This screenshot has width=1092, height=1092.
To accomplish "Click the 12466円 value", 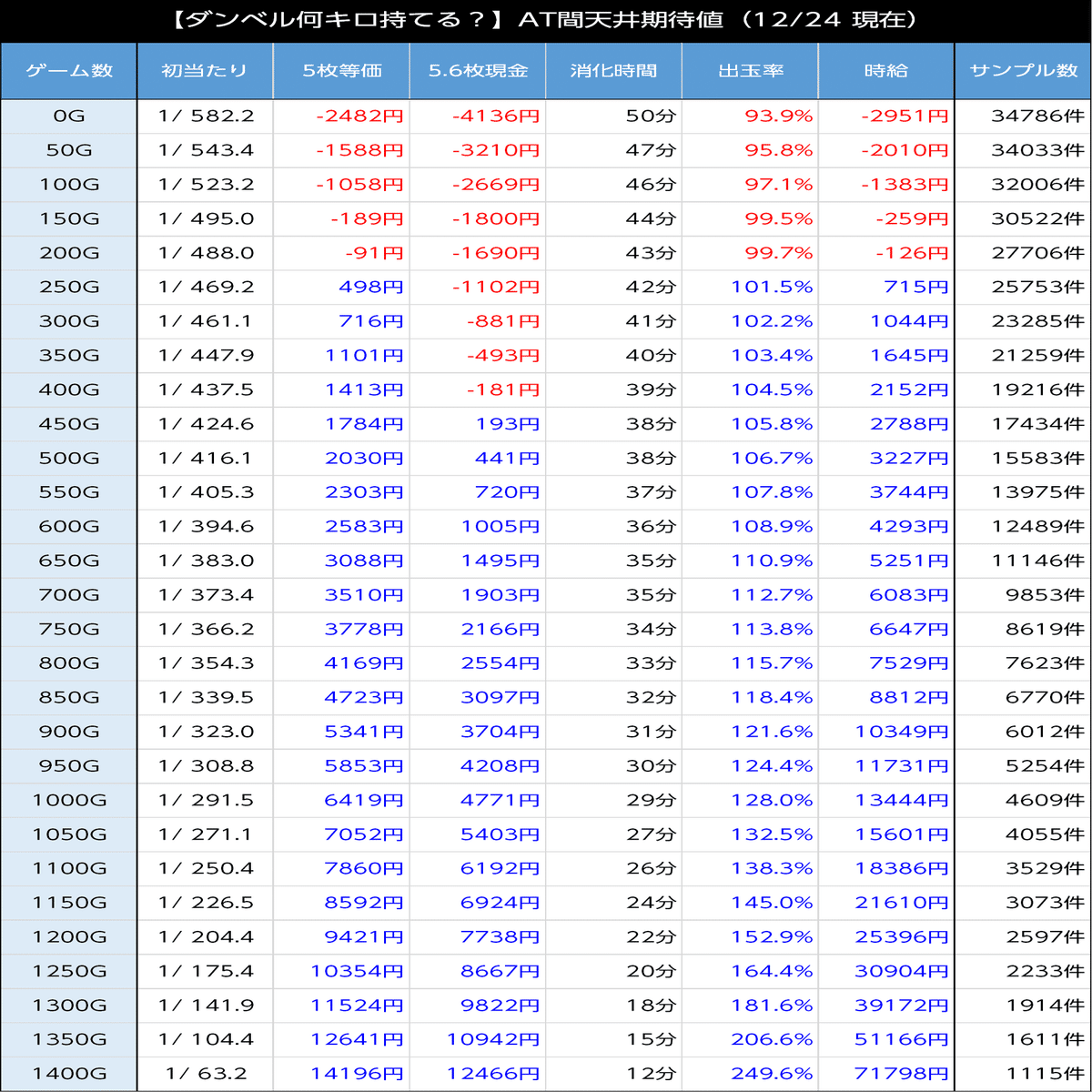I will [x=493, y=1074].
